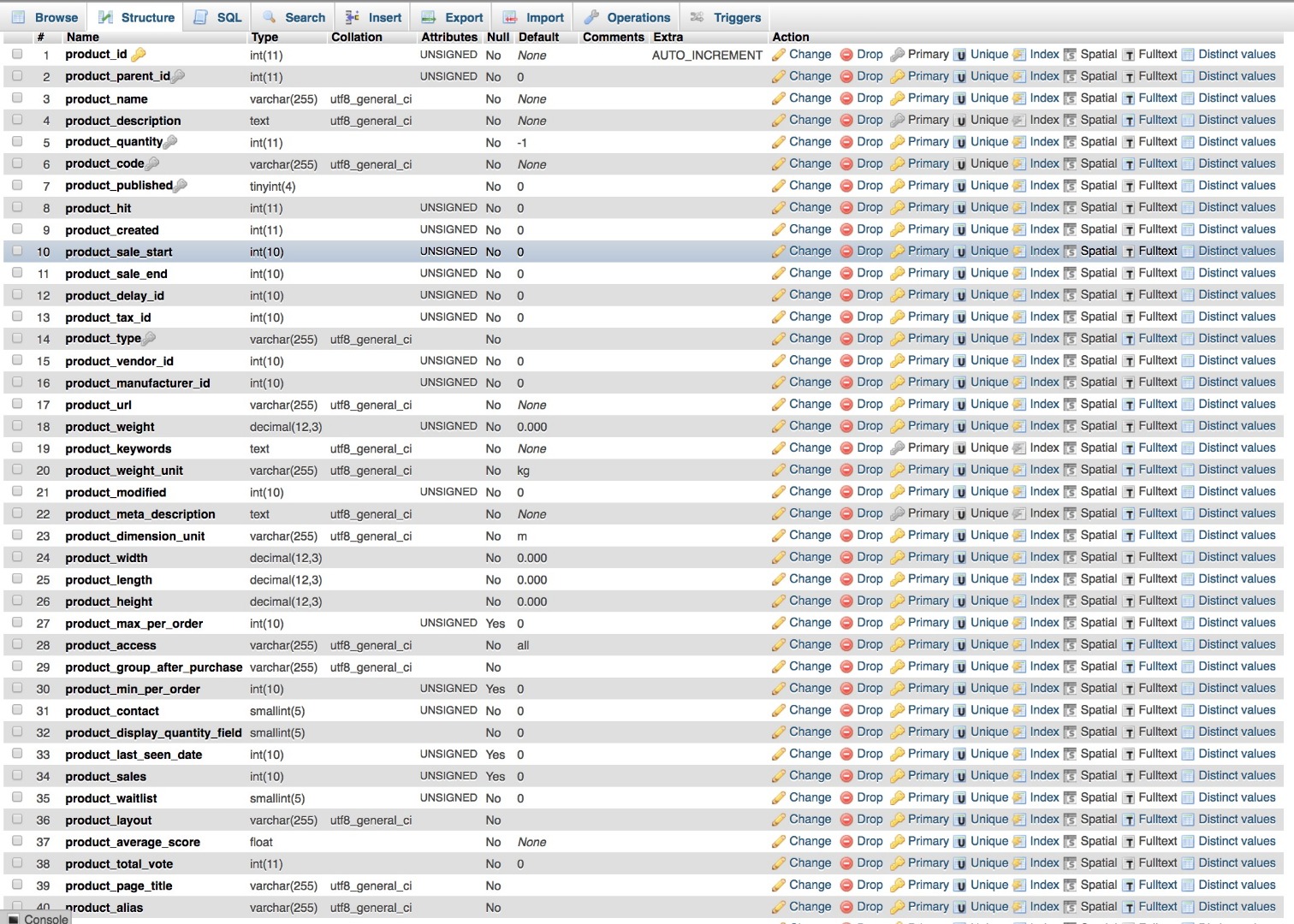This screenshot has width=1294, height=924.
Task: Click the Unique icon for product_type
Action: [960, 339]
